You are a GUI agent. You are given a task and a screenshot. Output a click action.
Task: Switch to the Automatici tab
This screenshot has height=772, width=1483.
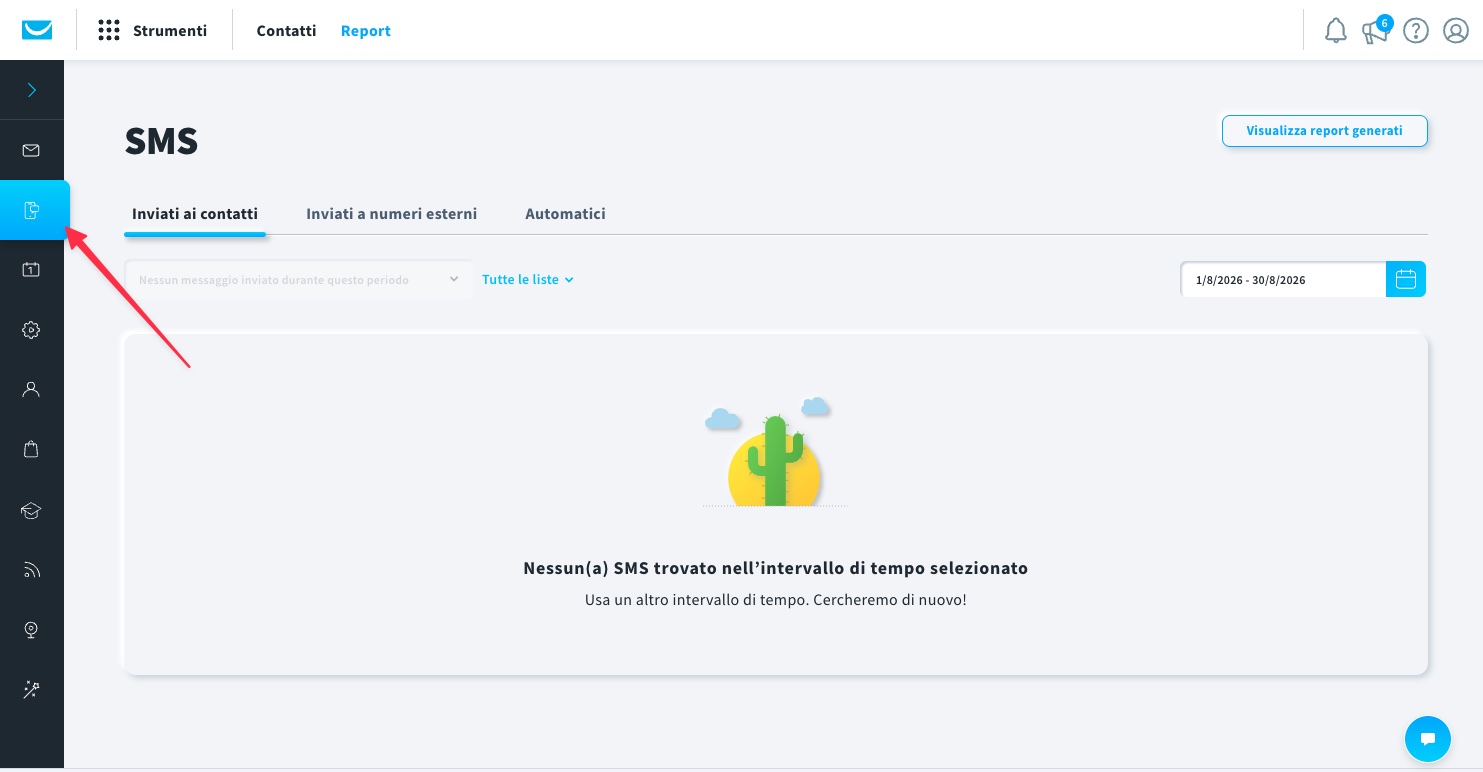(565, 214)
